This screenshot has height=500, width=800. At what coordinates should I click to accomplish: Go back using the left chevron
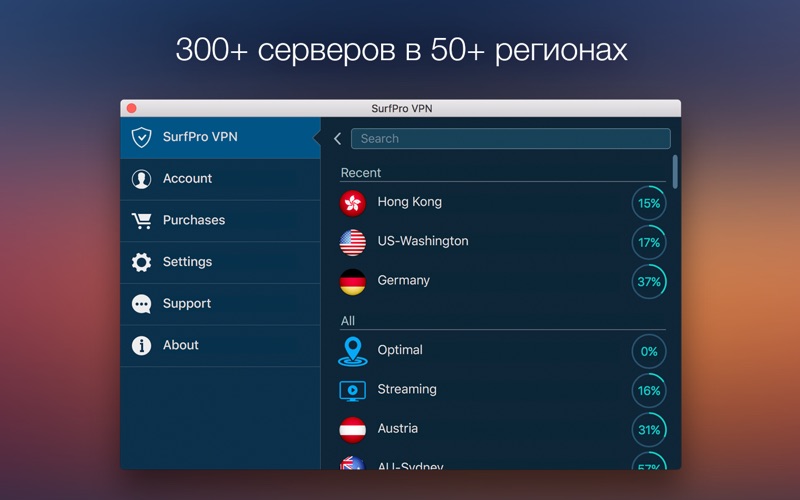pyautogui.click(x=337, y=139)
